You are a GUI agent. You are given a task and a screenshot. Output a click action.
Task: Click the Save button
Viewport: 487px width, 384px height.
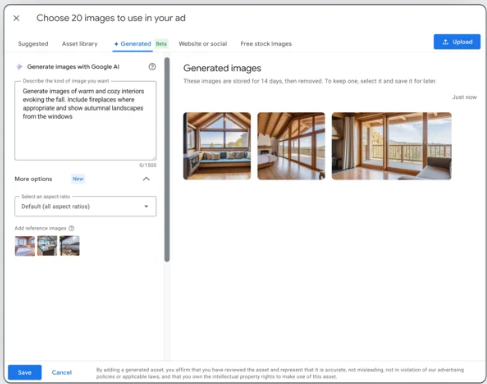pos(25,372)
